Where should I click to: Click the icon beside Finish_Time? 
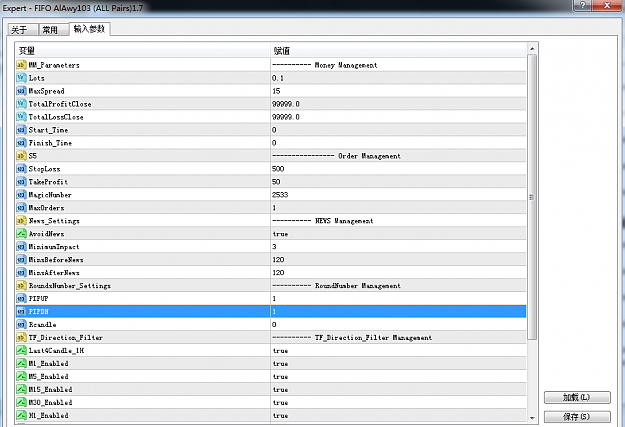click(22, 143)
